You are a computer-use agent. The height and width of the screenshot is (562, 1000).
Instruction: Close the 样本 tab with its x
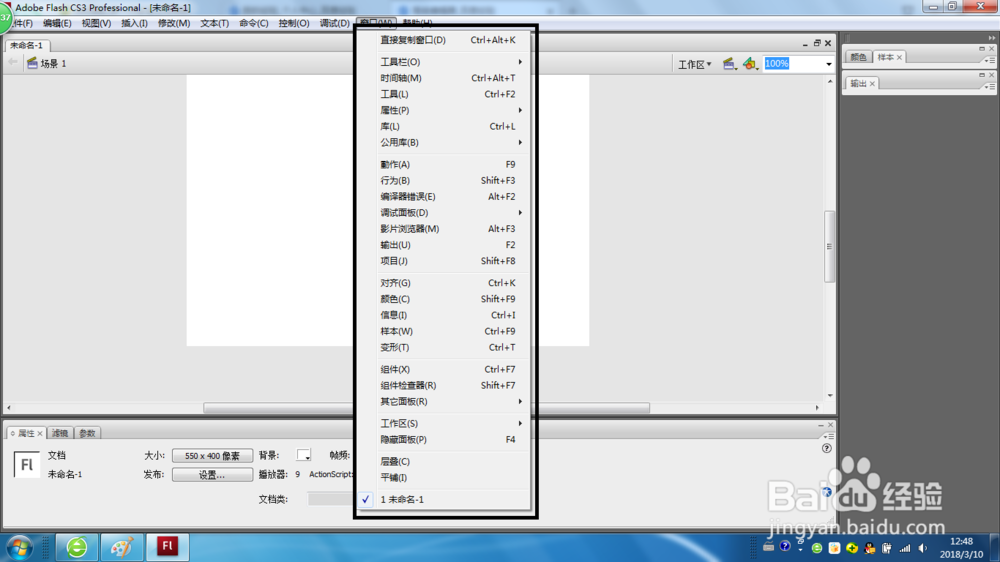[899, 57]
